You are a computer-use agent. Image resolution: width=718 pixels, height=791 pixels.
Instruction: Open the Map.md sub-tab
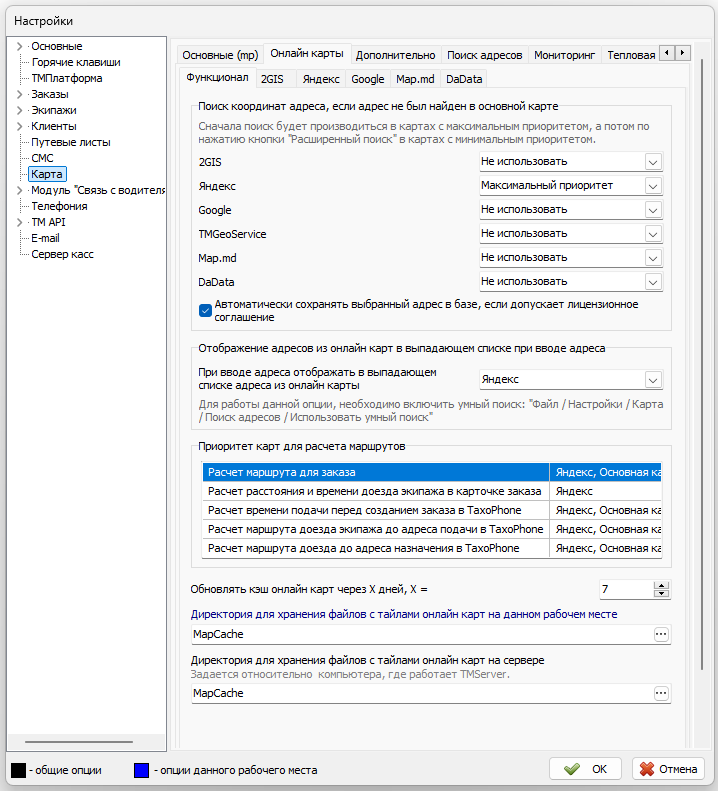pos(415,79)
